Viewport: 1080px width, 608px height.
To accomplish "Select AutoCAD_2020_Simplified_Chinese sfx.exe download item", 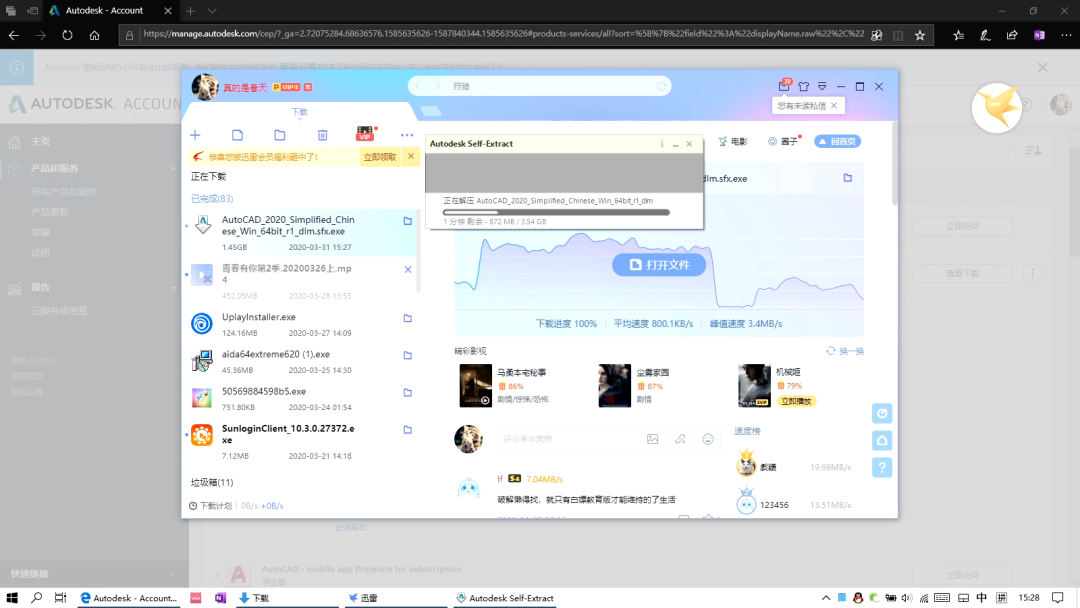I will tap(300, 233).
